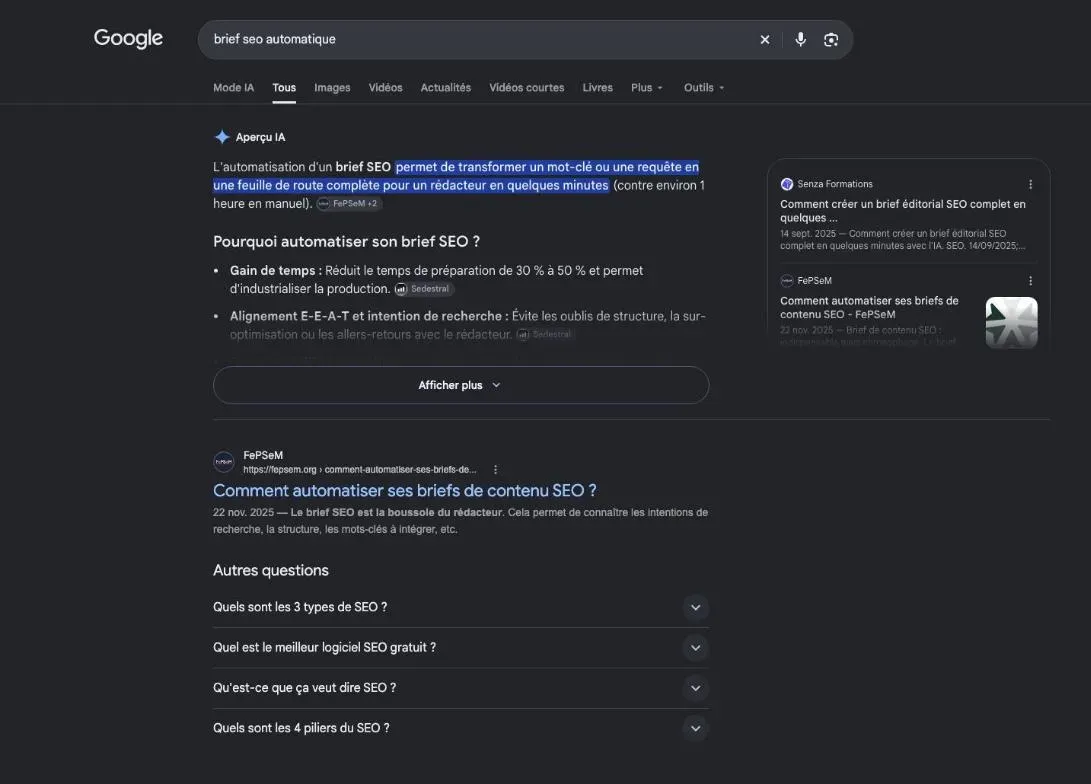
Task: Switch to the Images tab
Action: tap(332, 88)
